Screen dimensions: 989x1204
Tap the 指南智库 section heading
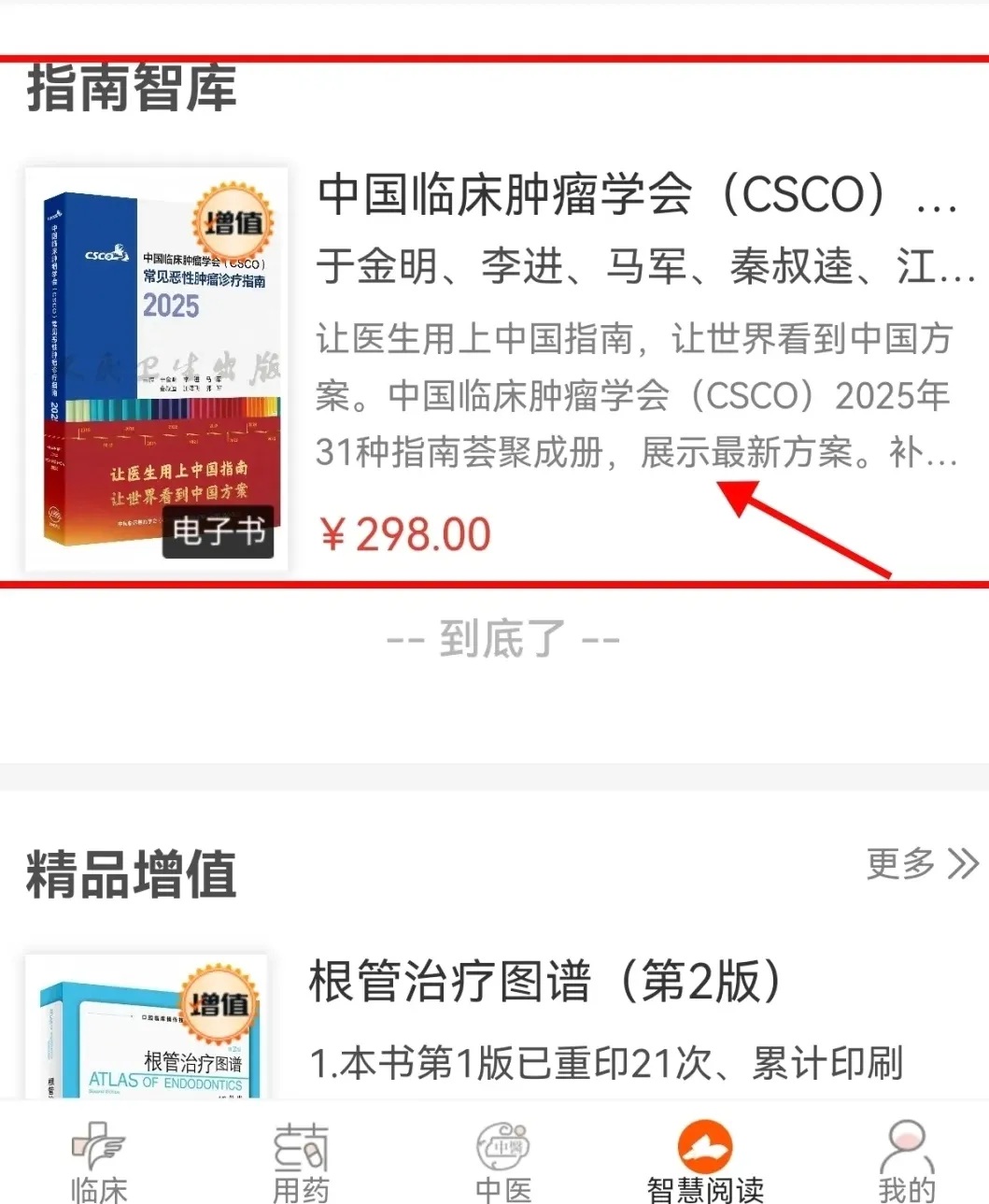pos(132,89)
